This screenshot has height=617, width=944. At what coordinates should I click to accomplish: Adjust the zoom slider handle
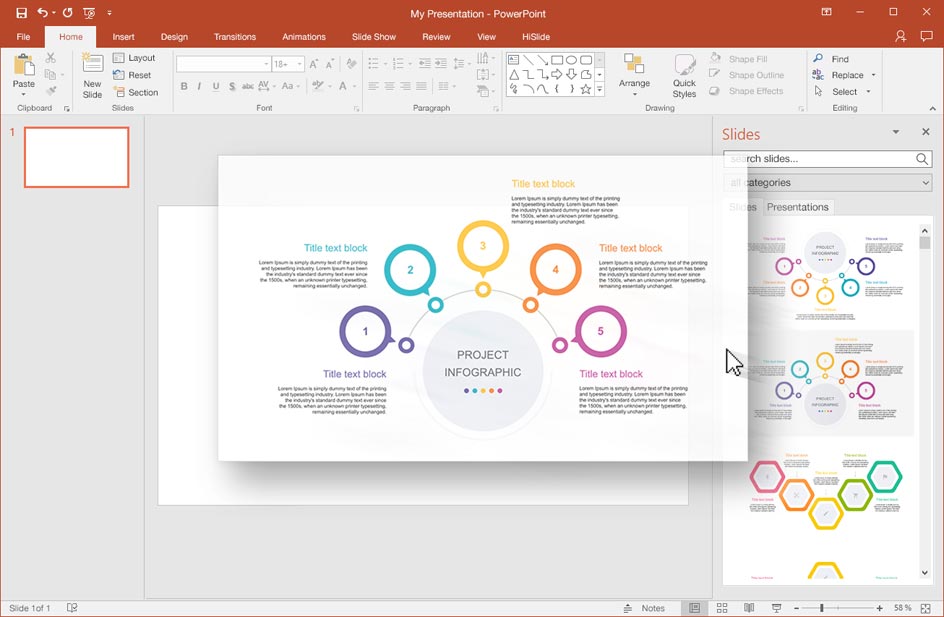(x=821, y=608)
